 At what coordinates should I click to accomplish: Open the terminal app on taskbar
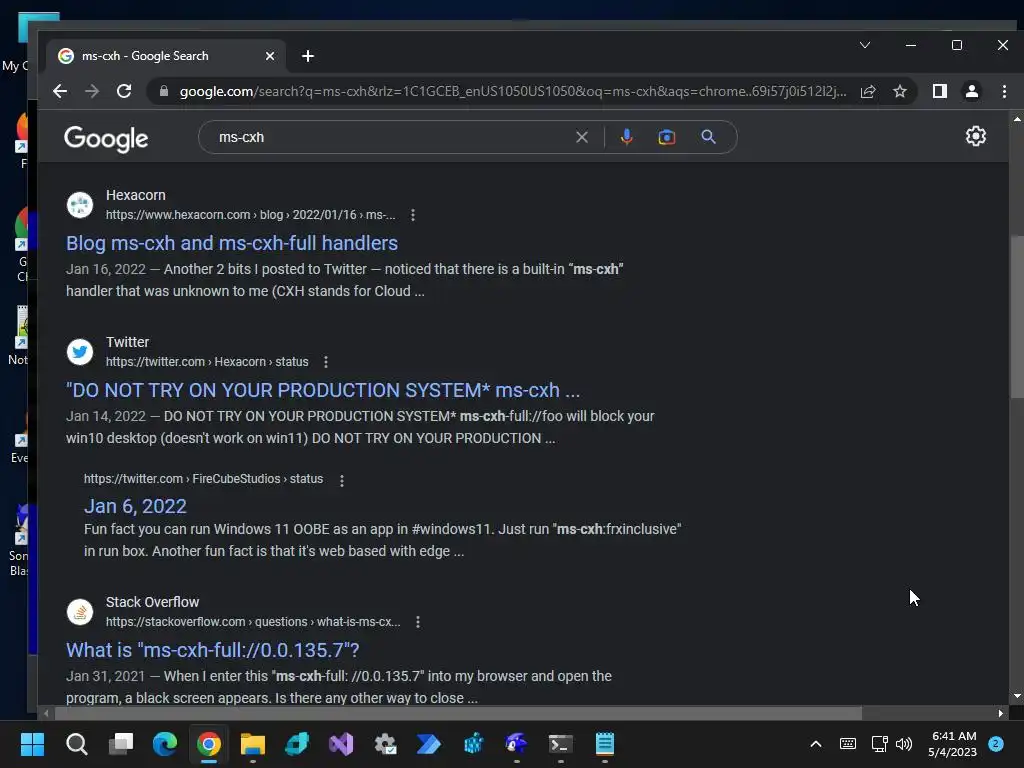point(561,744)
